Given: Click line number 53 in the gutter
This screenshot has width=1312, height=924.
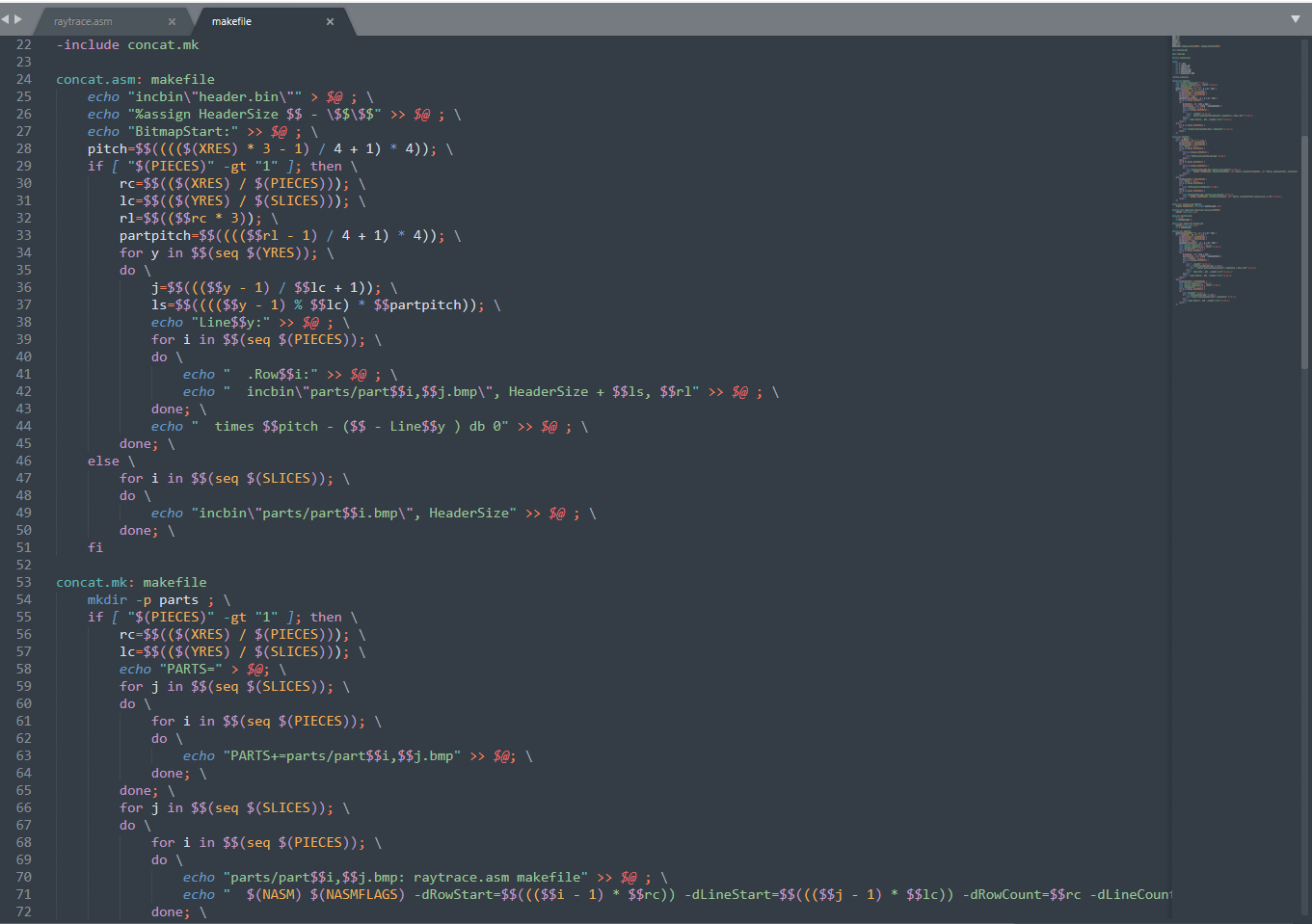Looking at the screenshot, I should [23, 582].
